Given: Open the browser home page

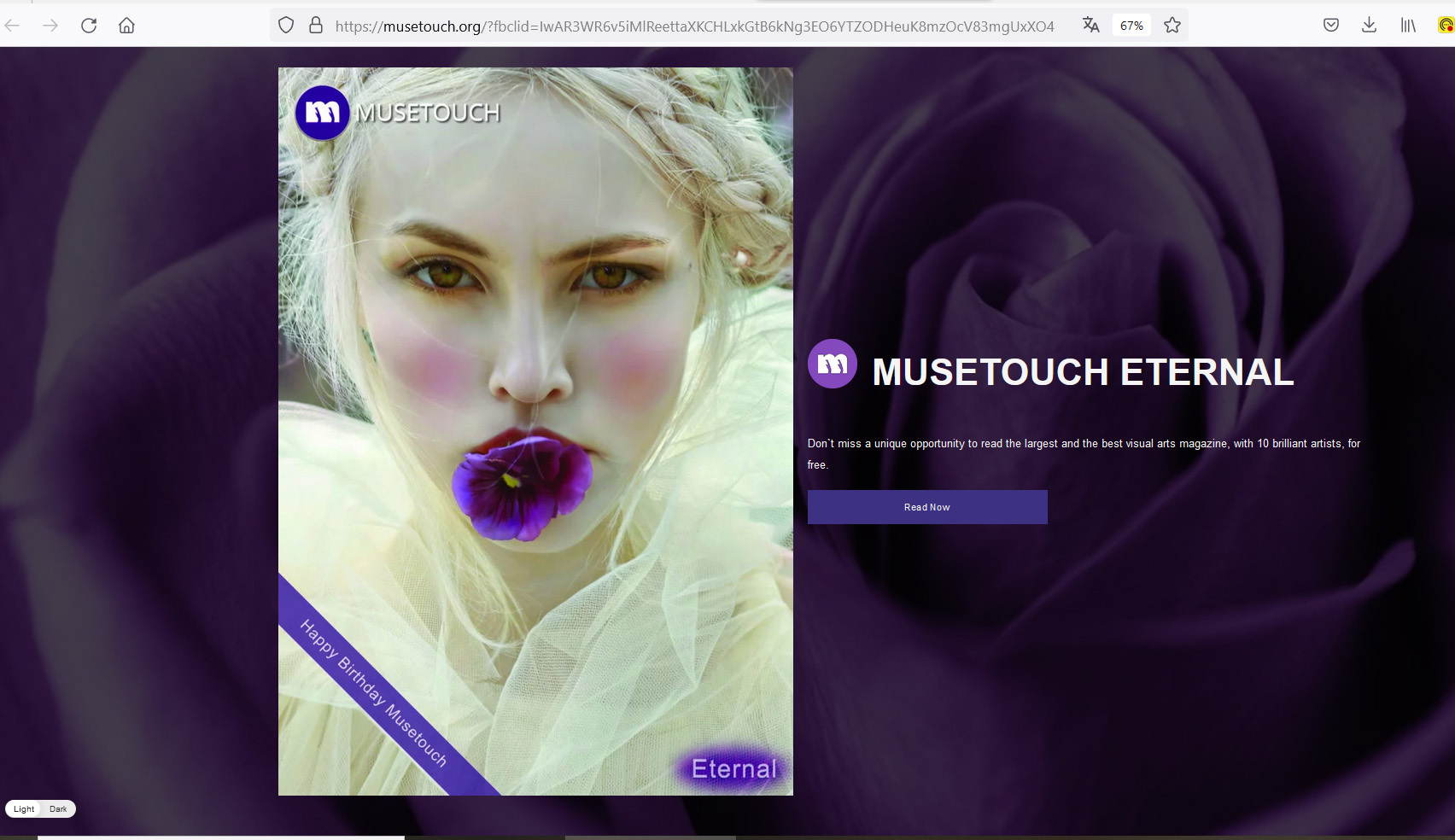Looking at the screenshot, I should [127, 26].
